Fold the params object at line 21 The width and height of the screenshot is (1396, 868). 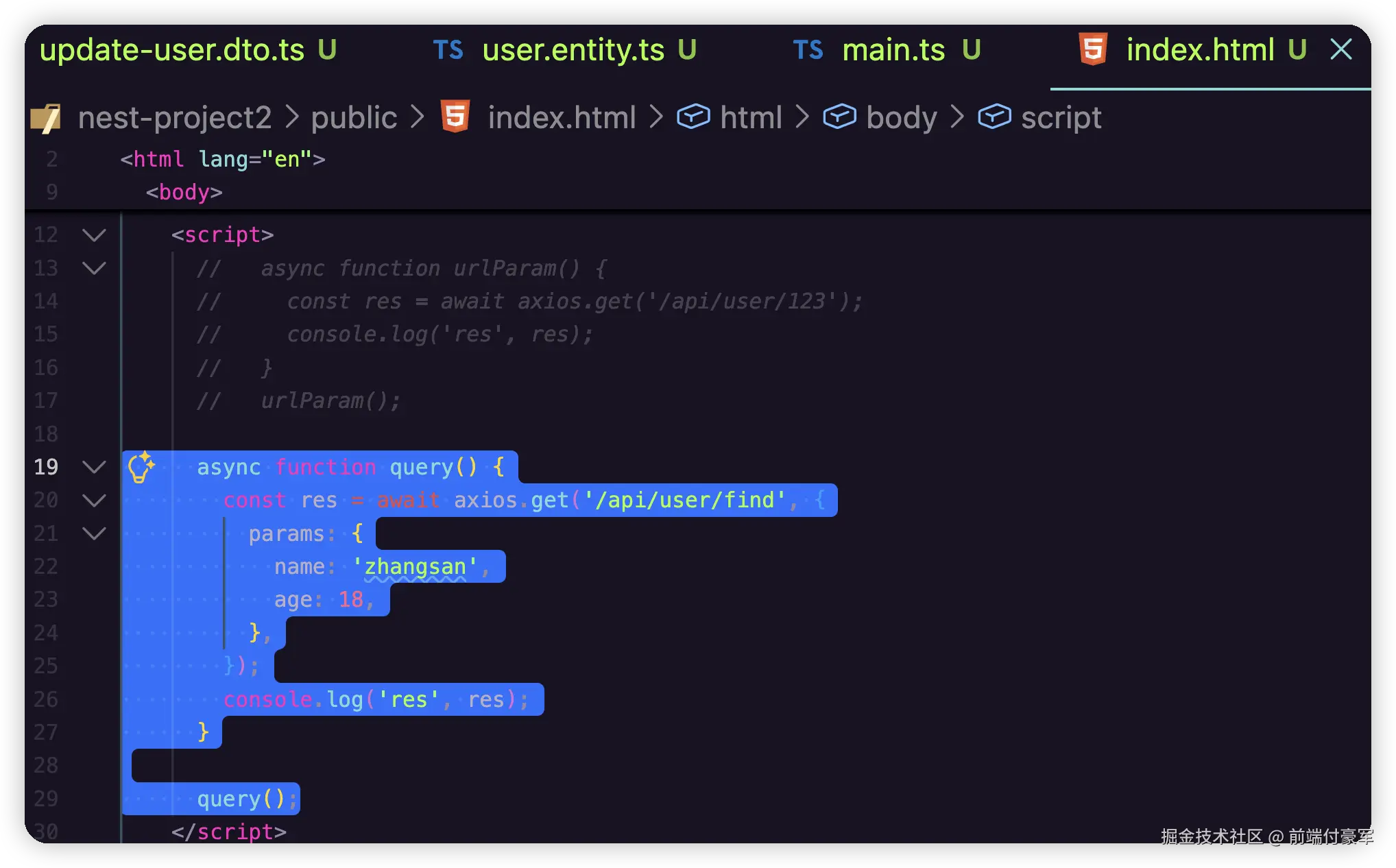point(94,533)
